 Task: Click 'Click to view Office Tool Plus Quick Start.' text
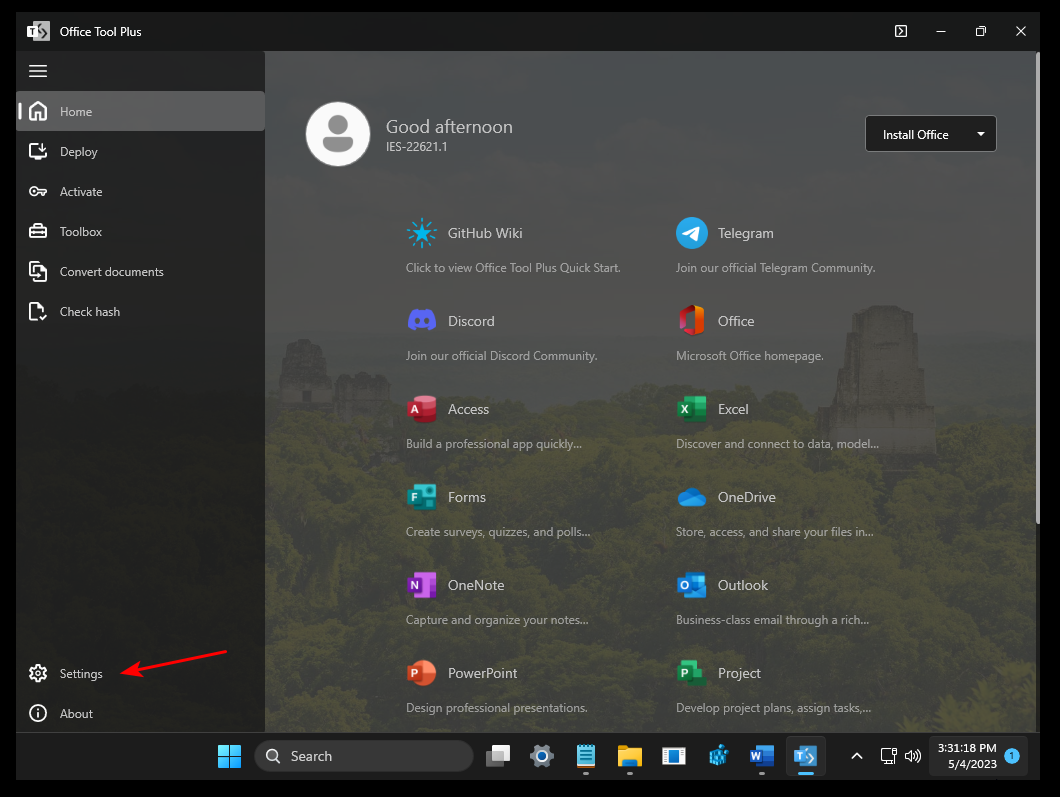coord(513,268)
